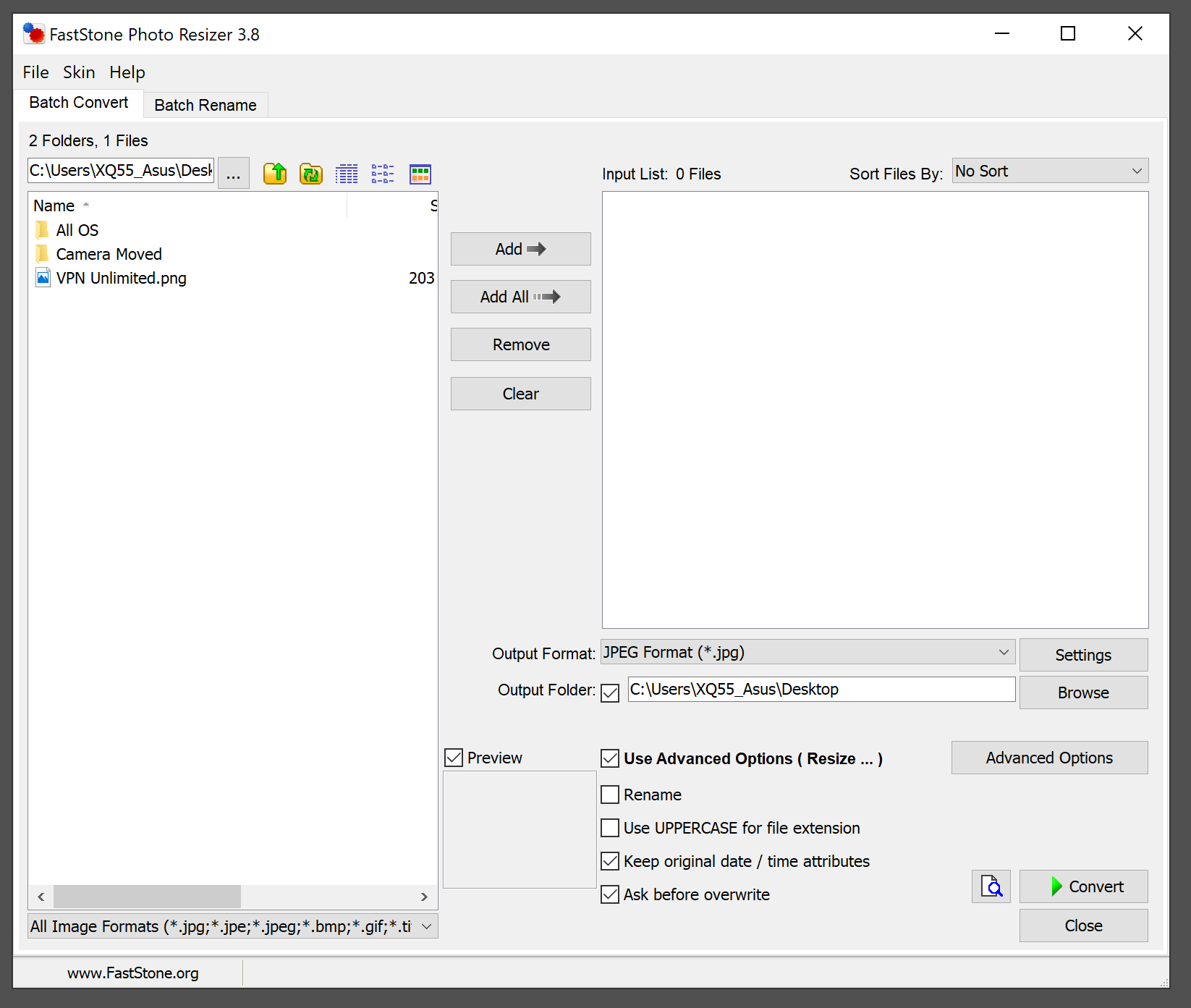
Task: Toggle Use UPPERCASE for file extension
Action: click(611, 828)
